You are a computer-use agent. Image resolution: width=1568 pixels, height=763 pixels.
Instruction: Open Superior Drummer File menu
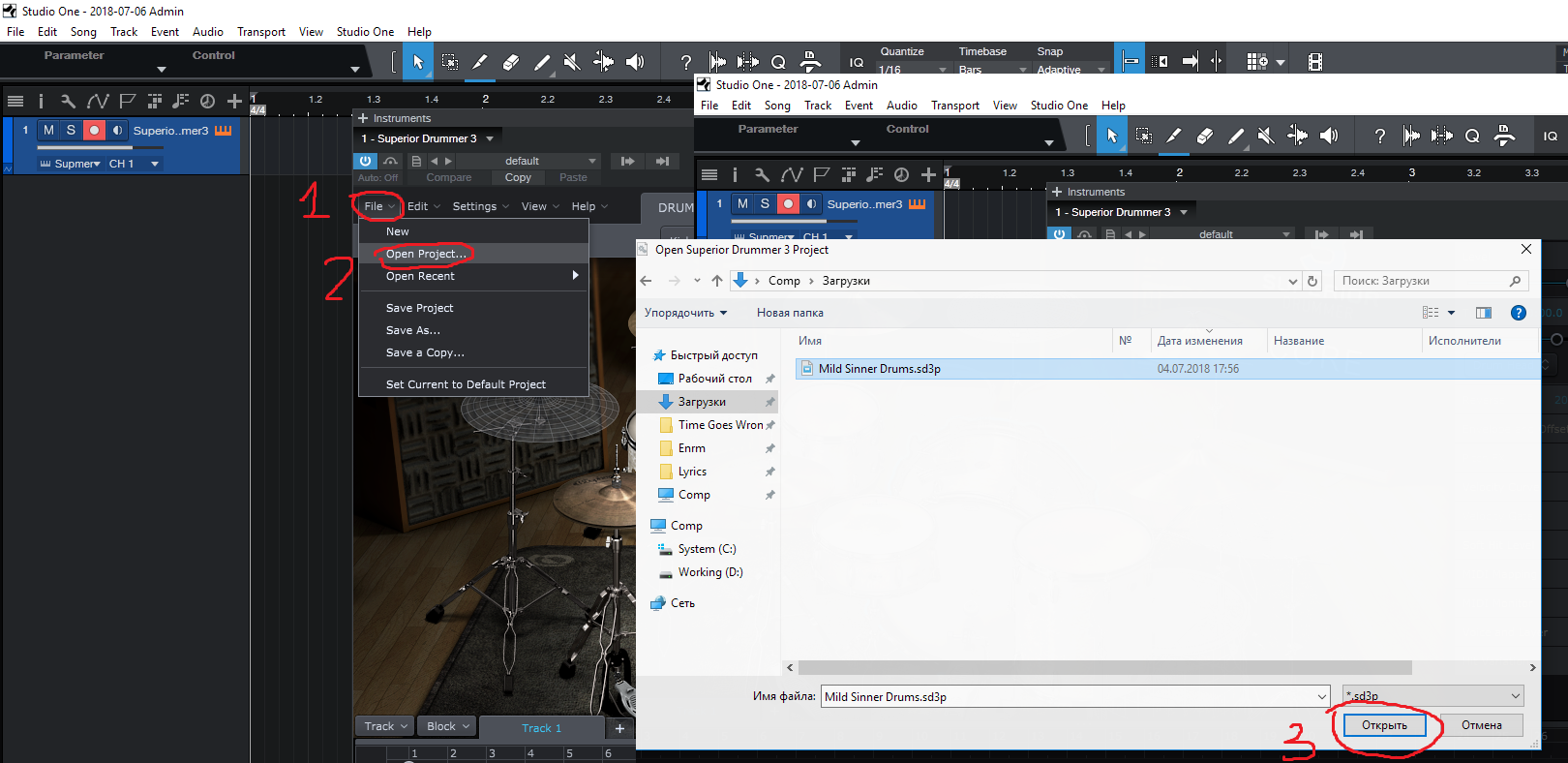378,206
